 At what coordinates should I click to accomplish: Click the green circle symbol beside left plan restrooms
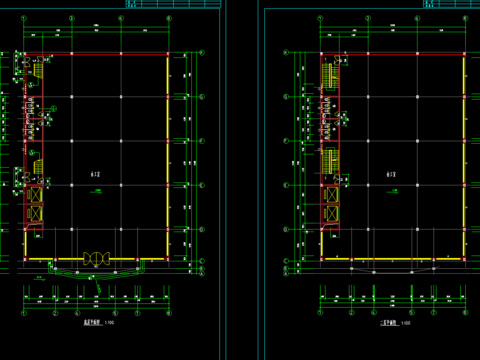click(x=54, y=108)
